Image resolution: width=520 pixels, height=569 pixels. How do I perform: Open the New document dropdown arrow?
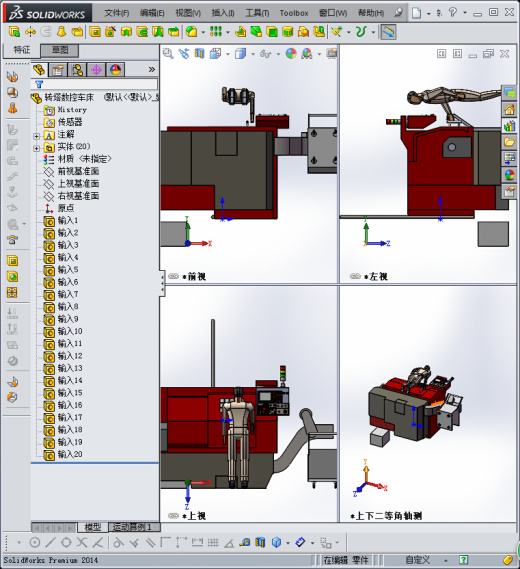coord(428,14)
